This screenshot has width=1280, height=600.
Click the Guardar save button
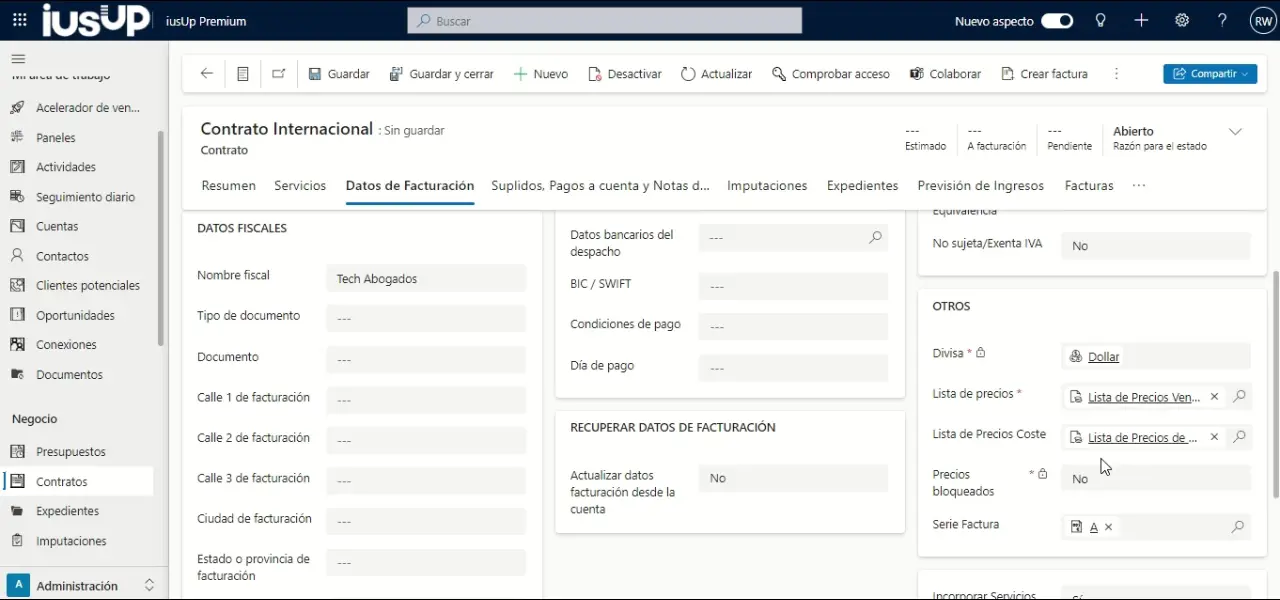tap(339, 74)
